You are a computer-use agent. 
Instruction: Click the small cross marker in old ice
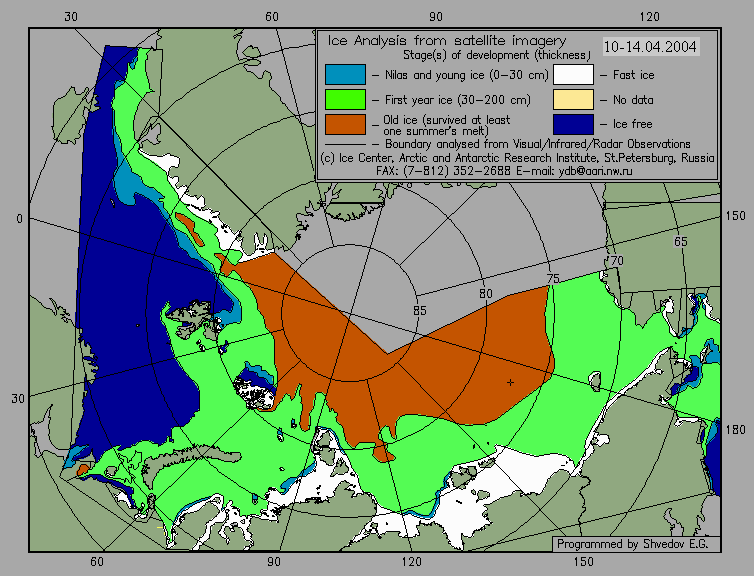coord(510,382)
